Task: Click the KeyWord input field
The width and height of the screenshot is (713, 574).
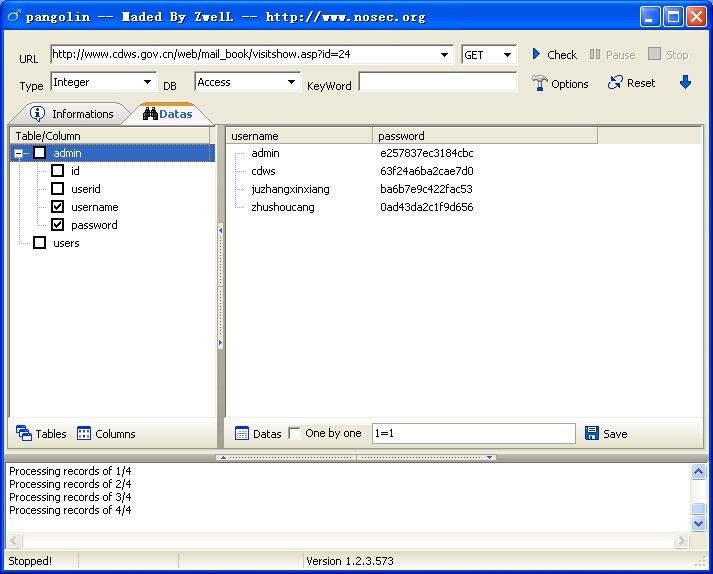Action: (x=438, y=82)
